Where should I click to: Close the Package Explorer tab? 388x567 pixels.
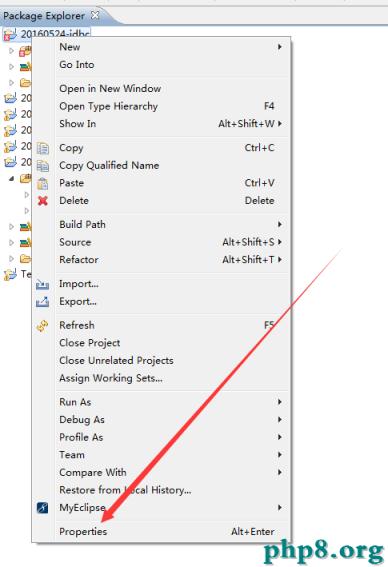tap(95, 15)
